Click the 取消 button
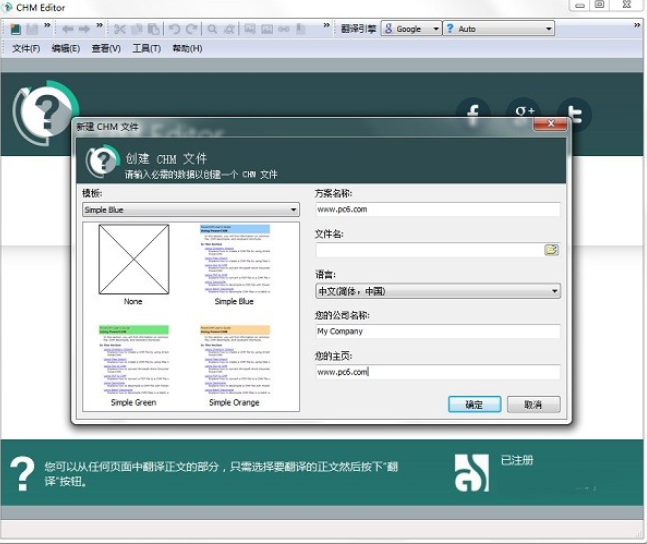 tap(534, 404)
